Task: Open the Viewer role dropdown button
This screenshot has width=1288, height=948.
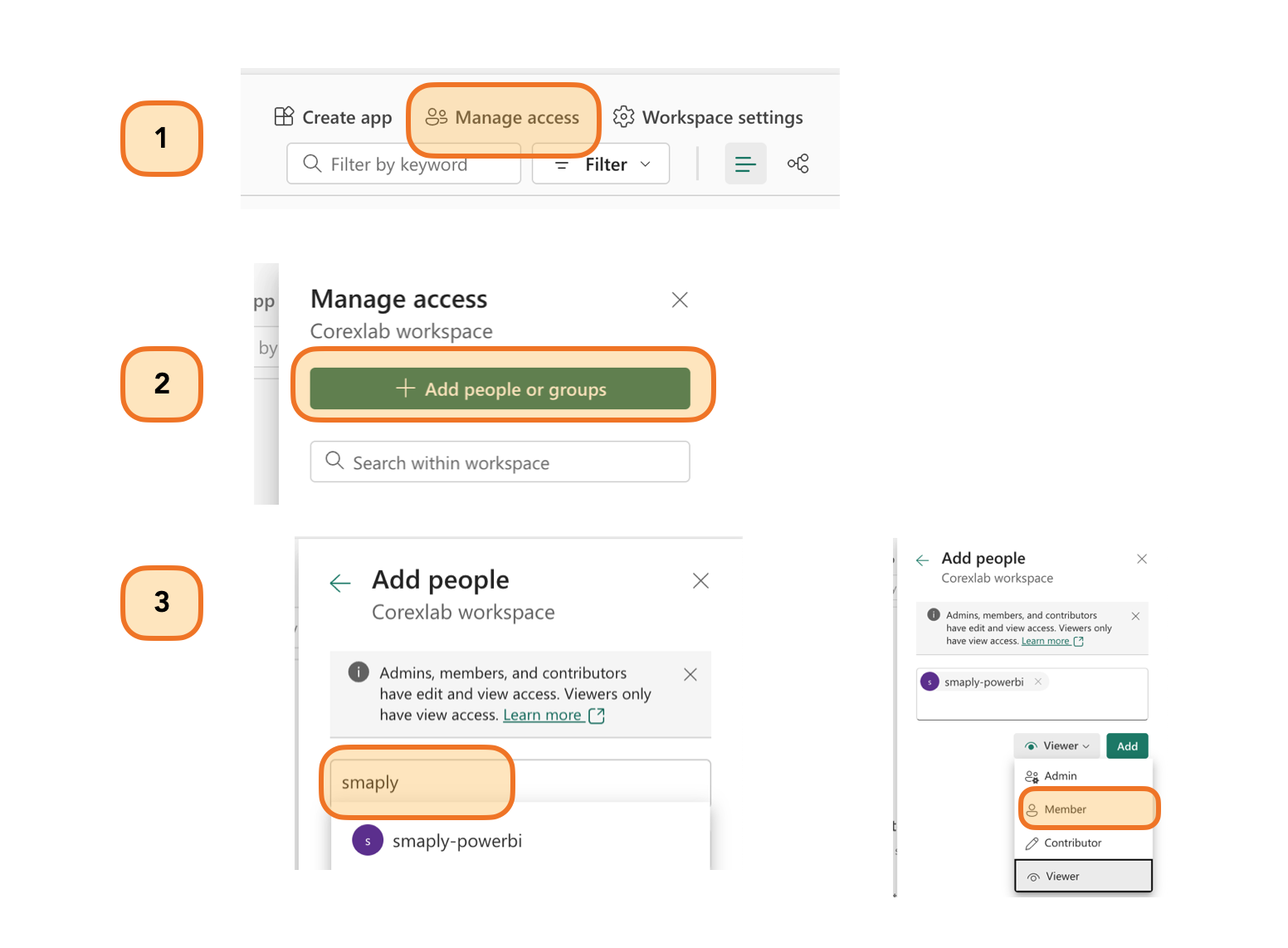Action: (x=1056, y=745)
